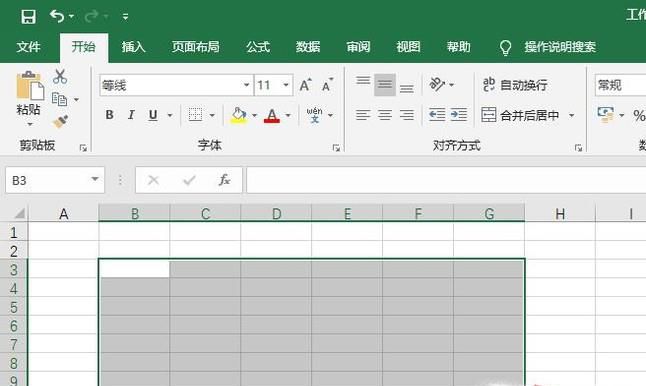The width and height of the screenshot is (646, 386).
Task: Apply the red font color
Action: click(x=272, y=115)
